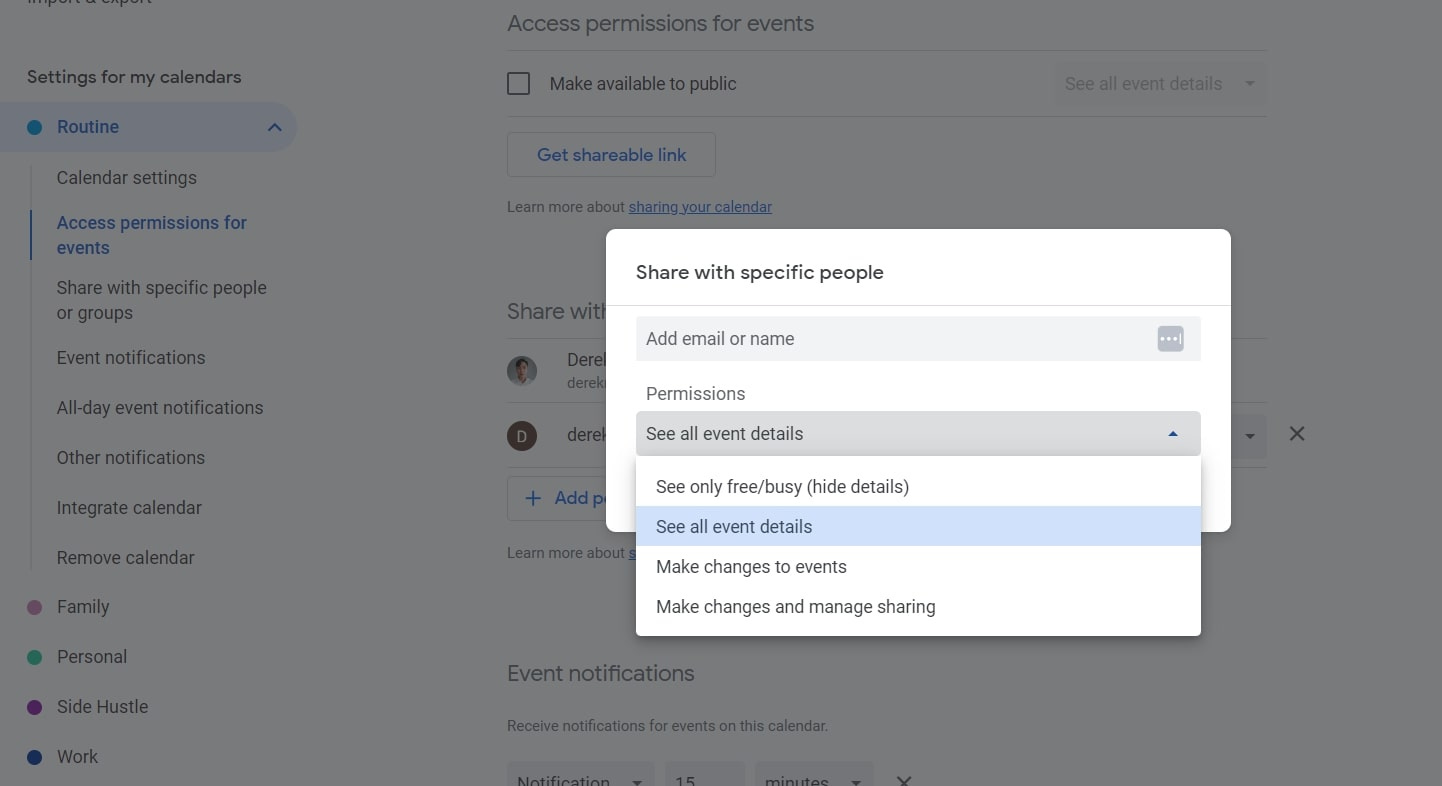Viewport: 1442px width, 786px height.
Task: Open Calendar settings in the sidebar
Action: [x=126, y=177]
